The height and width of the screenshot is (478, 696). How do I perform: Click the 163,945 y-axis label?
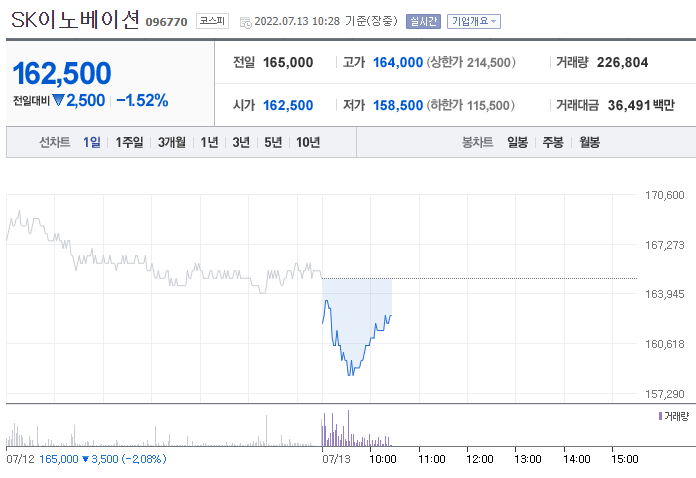click(x=664, y=294)
